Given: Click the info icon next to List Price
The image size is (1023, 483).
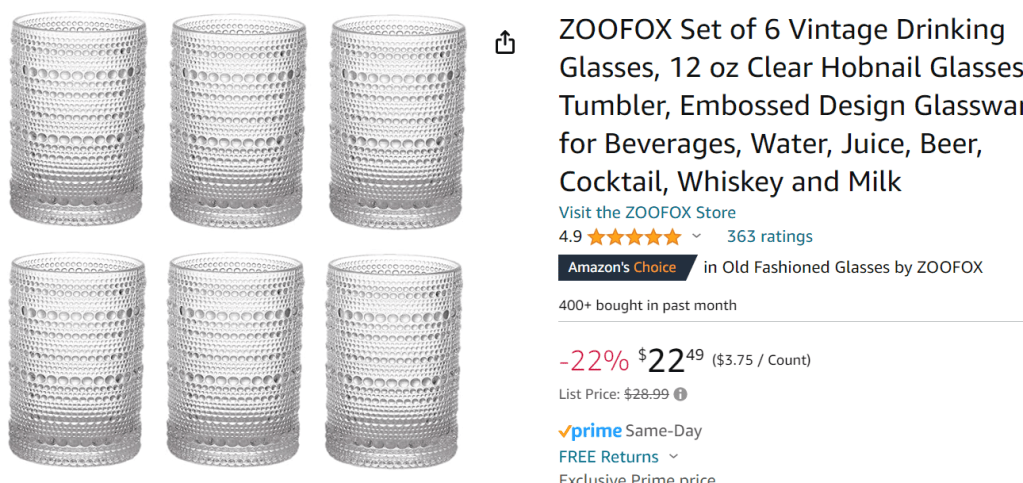Looking at the screenshot, I should 681,394.
